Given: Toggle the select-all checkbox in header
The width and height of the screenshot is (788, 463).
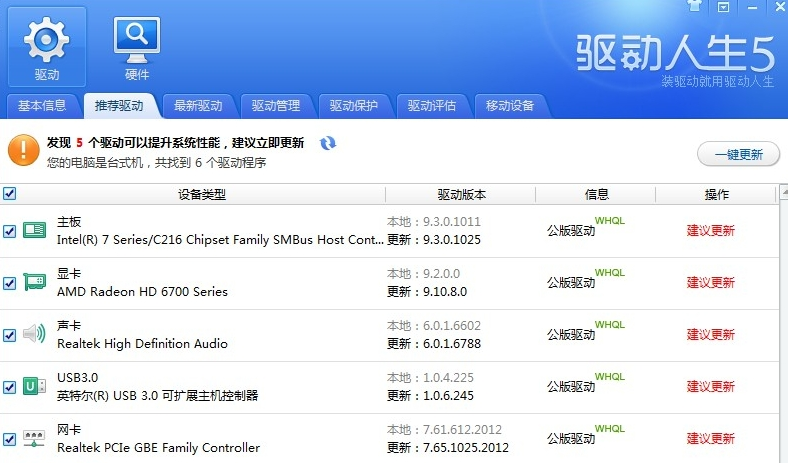Looking at the screenshot, I should [9, 194].
